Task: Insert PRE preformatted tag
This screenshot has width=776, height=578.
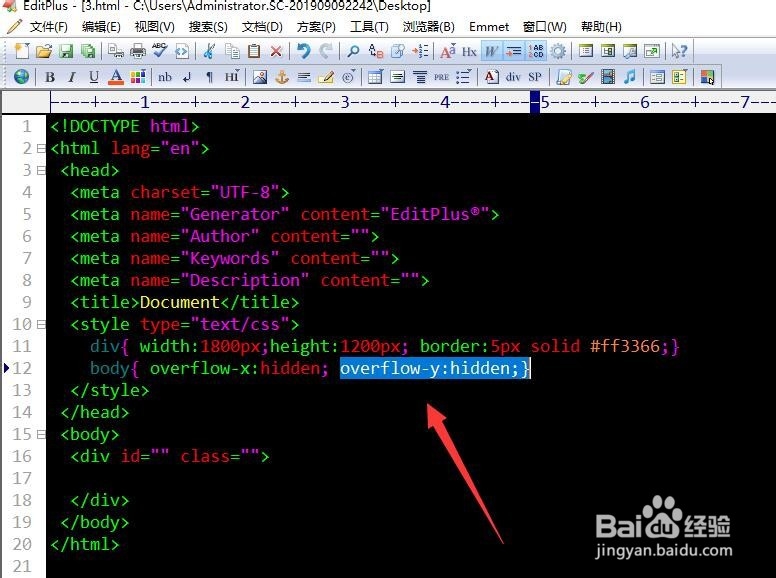Action: coord(441,77)
